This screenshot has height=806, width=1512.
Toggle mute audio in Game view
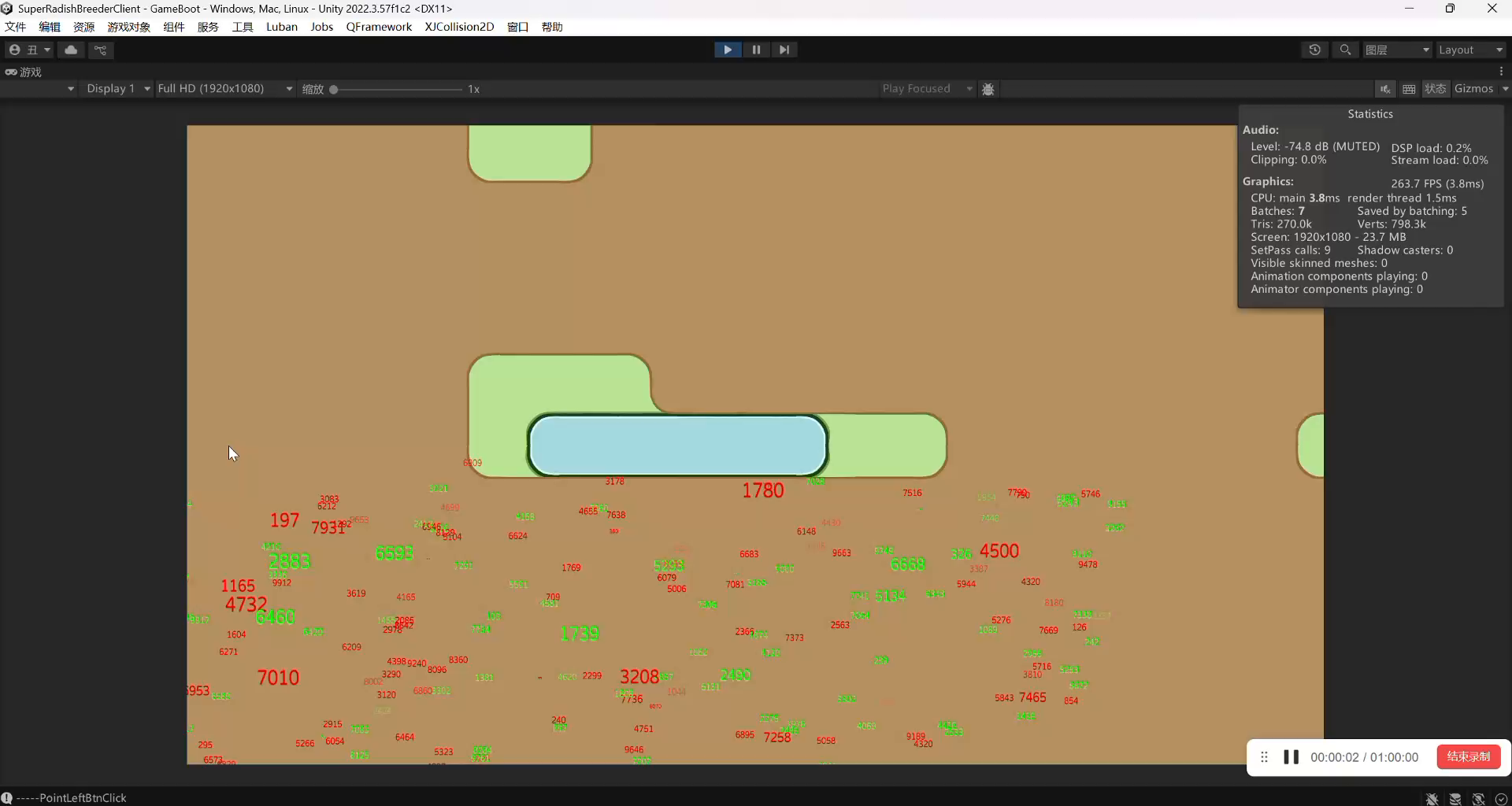click(x=1384, y=89)
